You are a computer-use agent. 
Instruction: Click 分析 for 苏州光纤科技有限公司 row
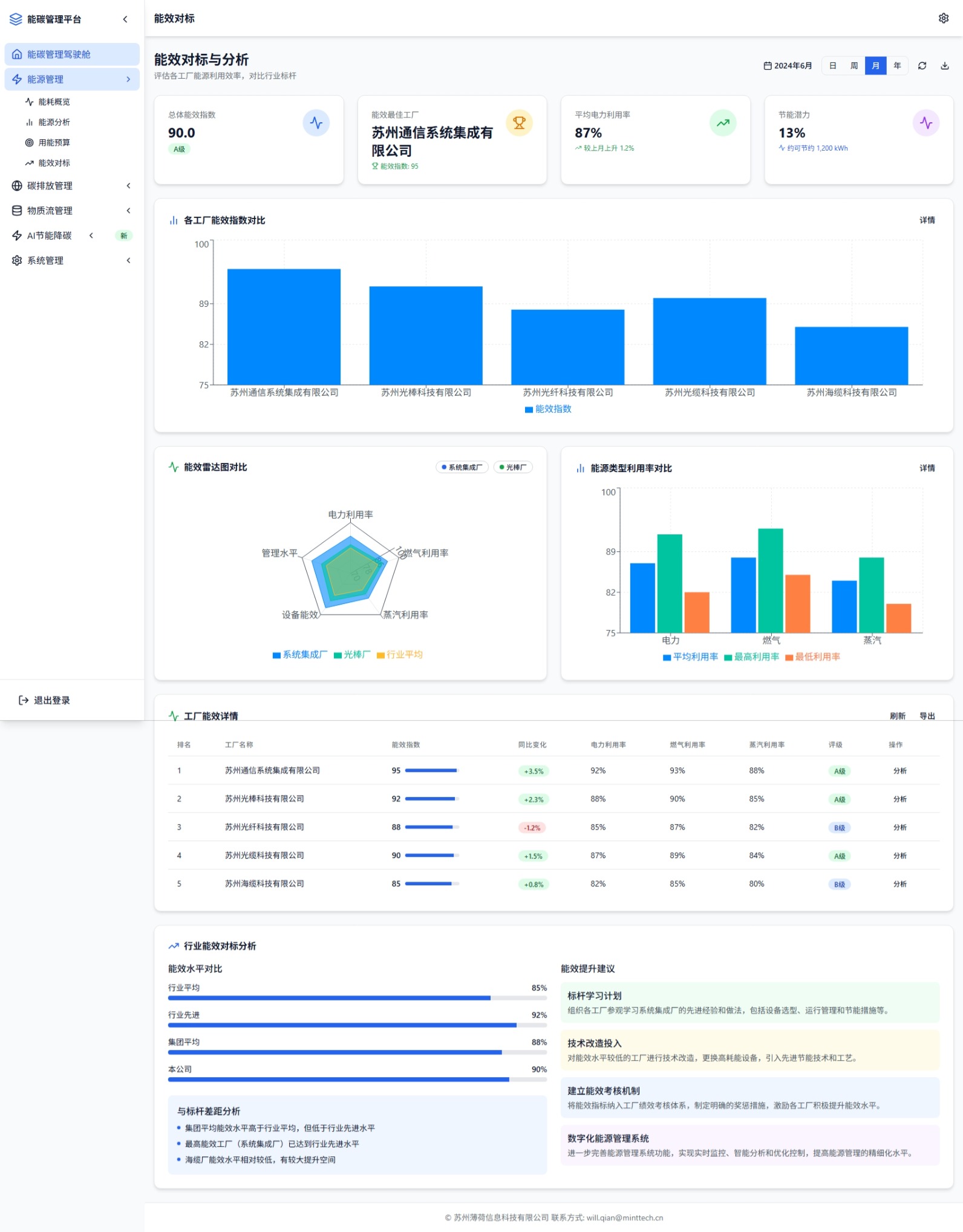click(x=899, y=827)
